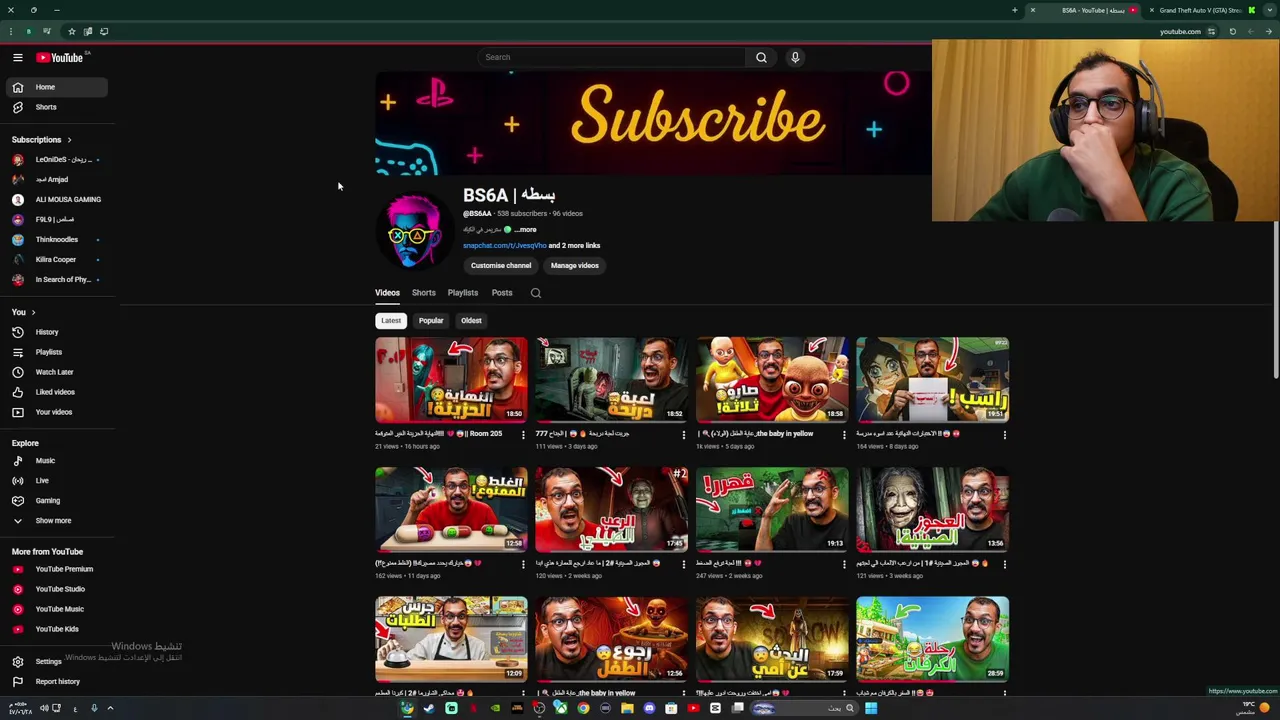Switch to the Playlists channel tab
The image size is (1280, 720).
[x=463, y=293]
